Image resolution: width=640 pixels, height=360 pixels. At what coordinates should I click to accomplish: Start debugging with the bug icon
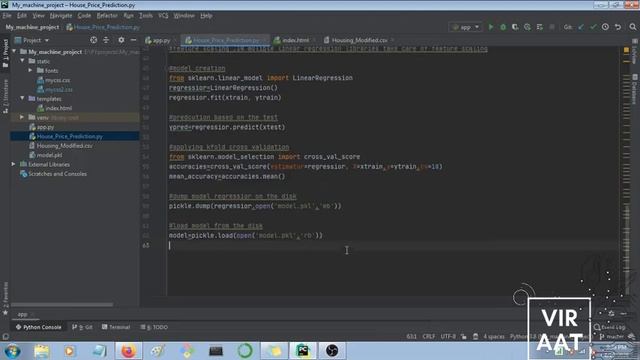503,27
